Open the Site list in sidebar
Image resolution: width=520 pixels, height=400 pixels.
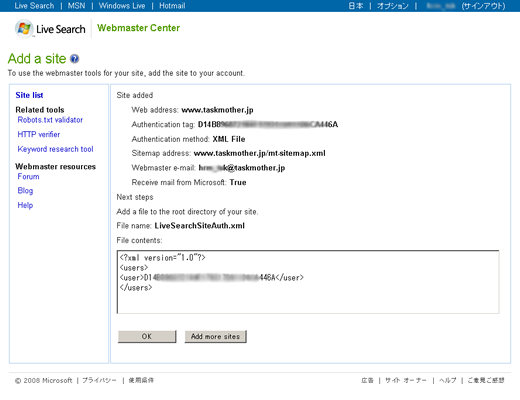[29, 95]
